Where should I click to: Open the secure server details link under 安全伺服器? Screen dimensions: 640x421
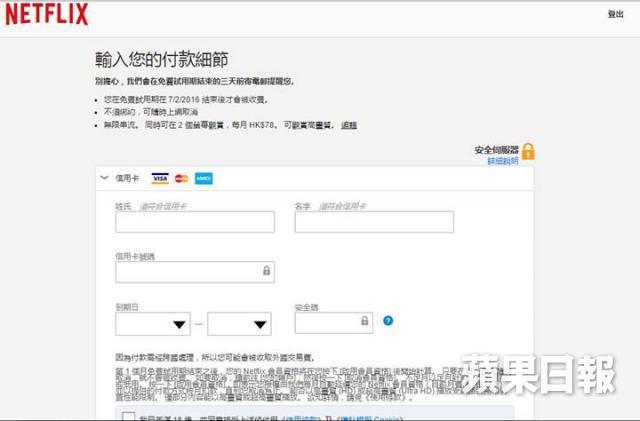(503, 161)
